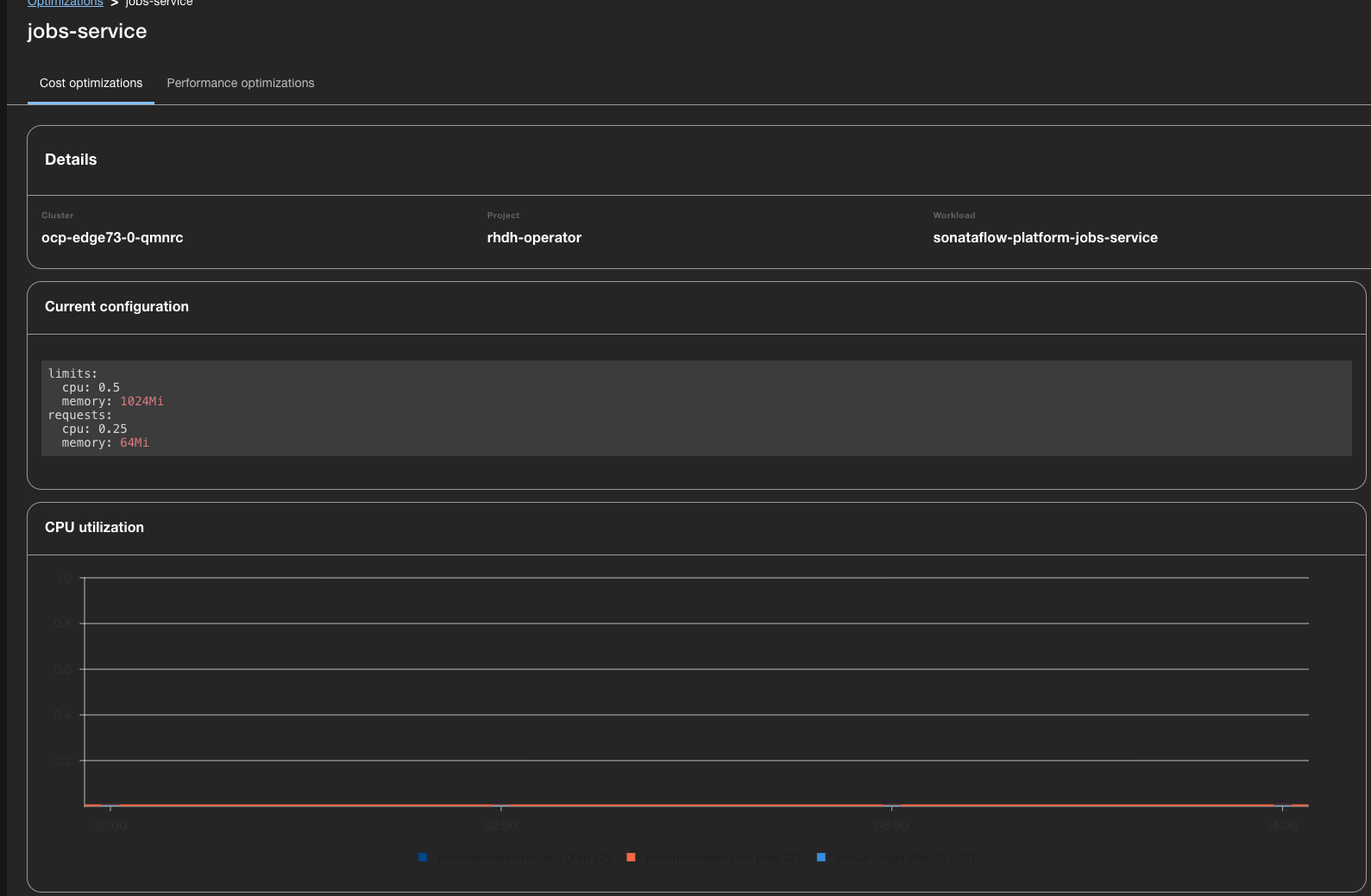Click the CPU utilization heading
The image size is (1371, 896).
[x=94, y=527]
